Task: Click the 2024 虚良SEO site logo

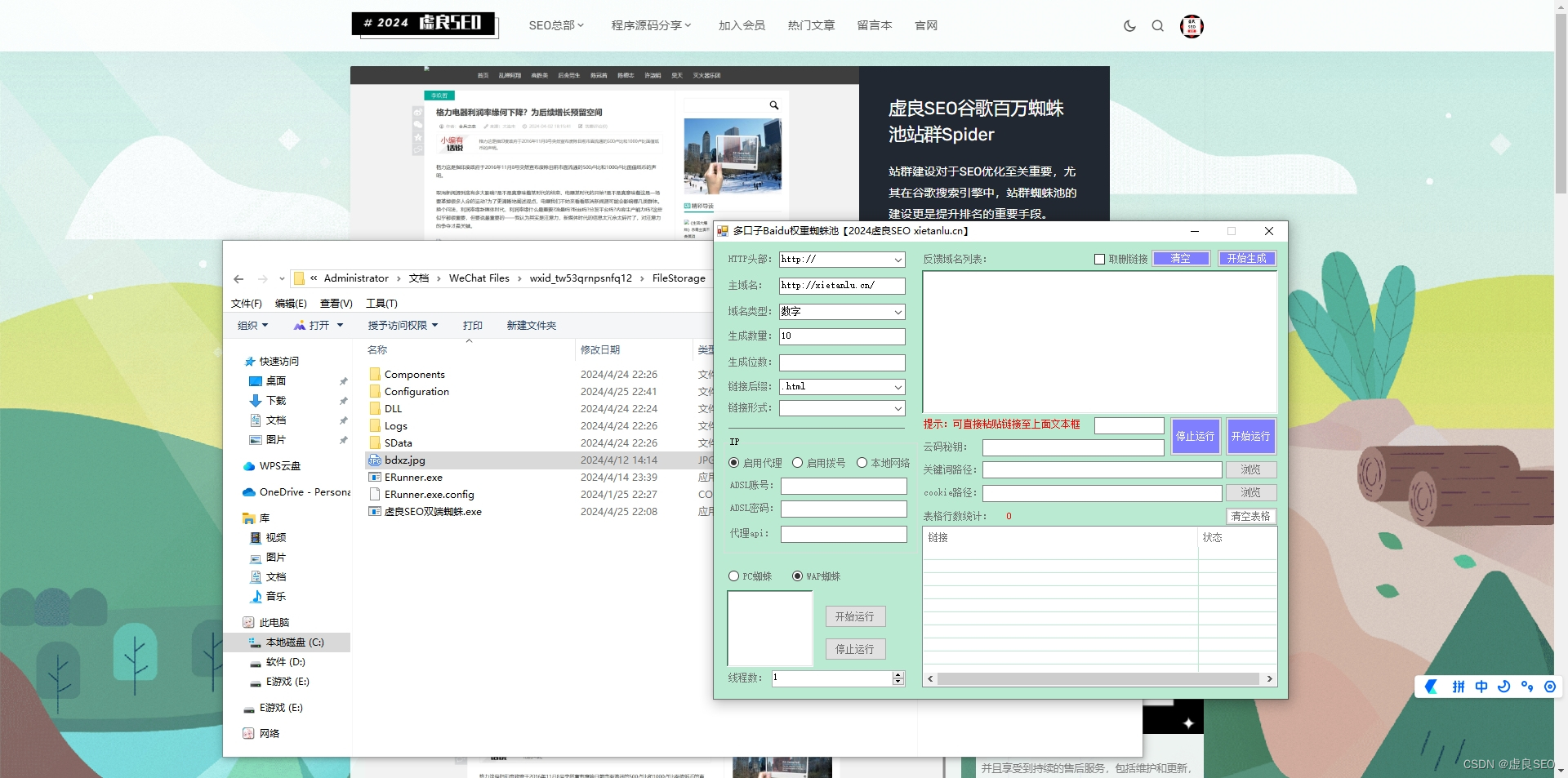Action: [x=425, y=24]
